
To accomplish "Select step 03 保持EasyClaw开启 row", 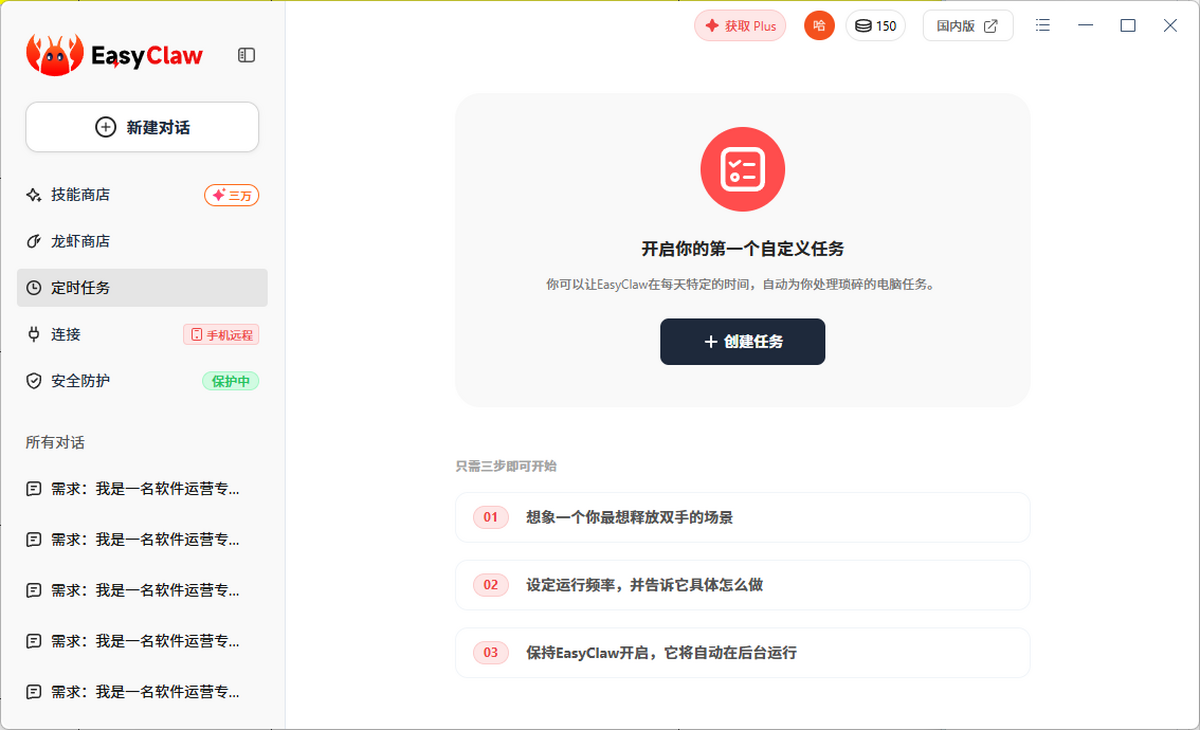I will point(742,653).
